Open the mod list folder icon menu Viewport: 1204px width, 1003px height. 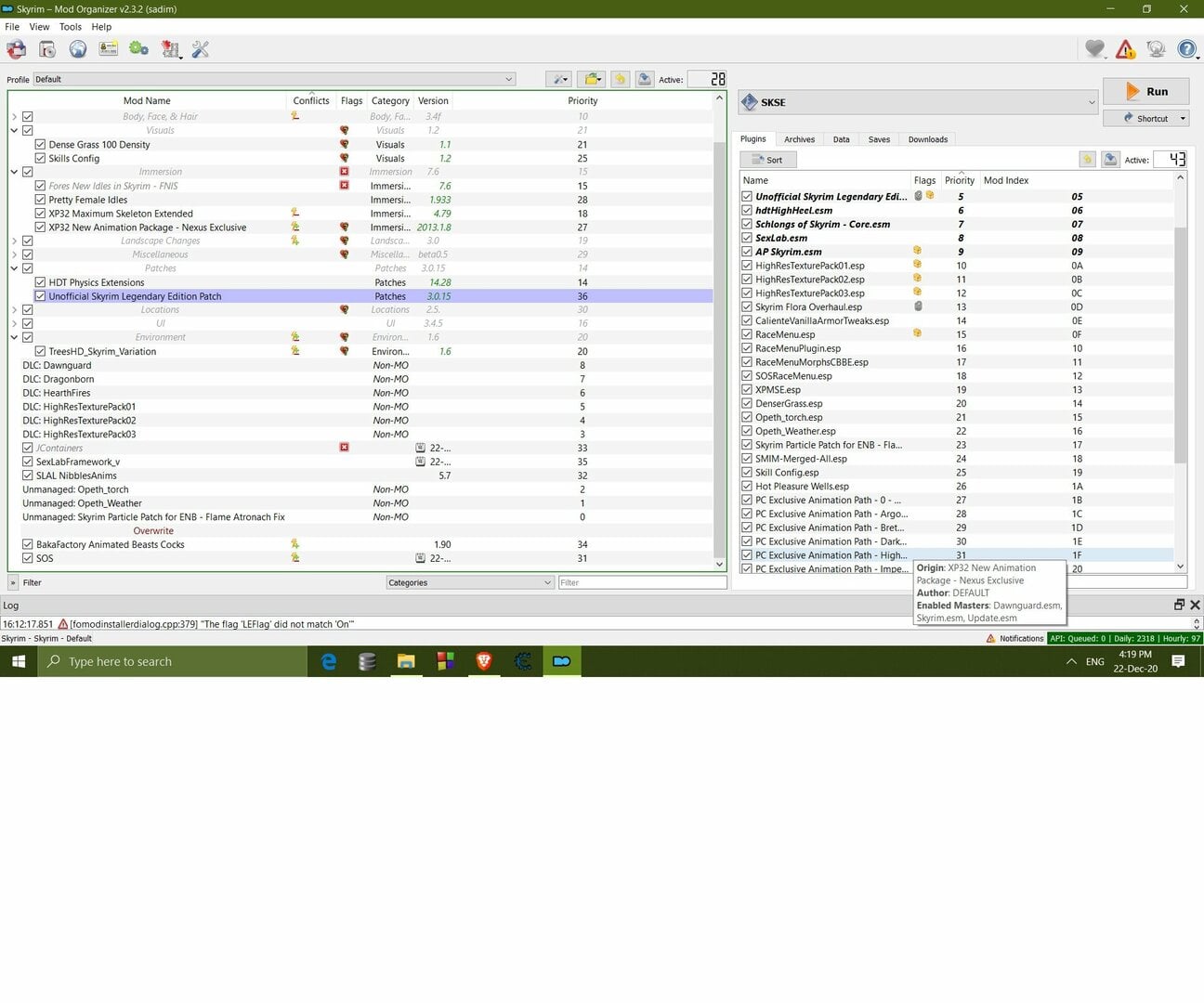[592, 79]
